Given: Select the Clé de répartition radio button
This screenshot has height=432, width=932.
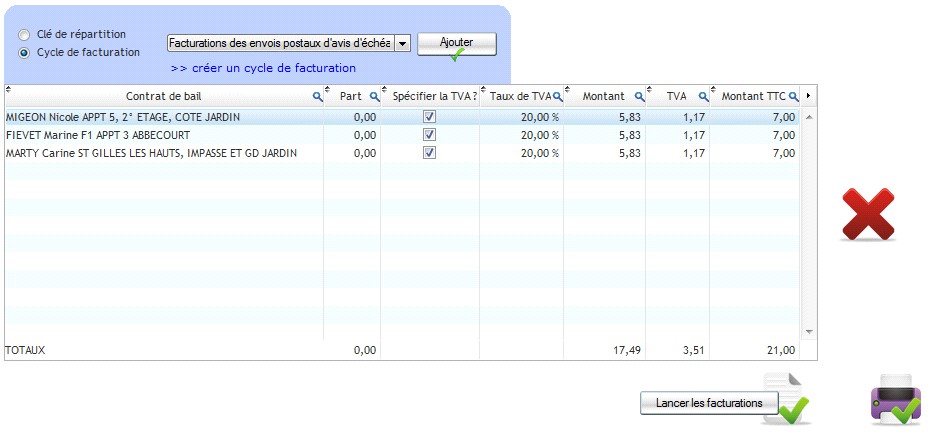Looking at the screenshot, I should pos(24,34).
